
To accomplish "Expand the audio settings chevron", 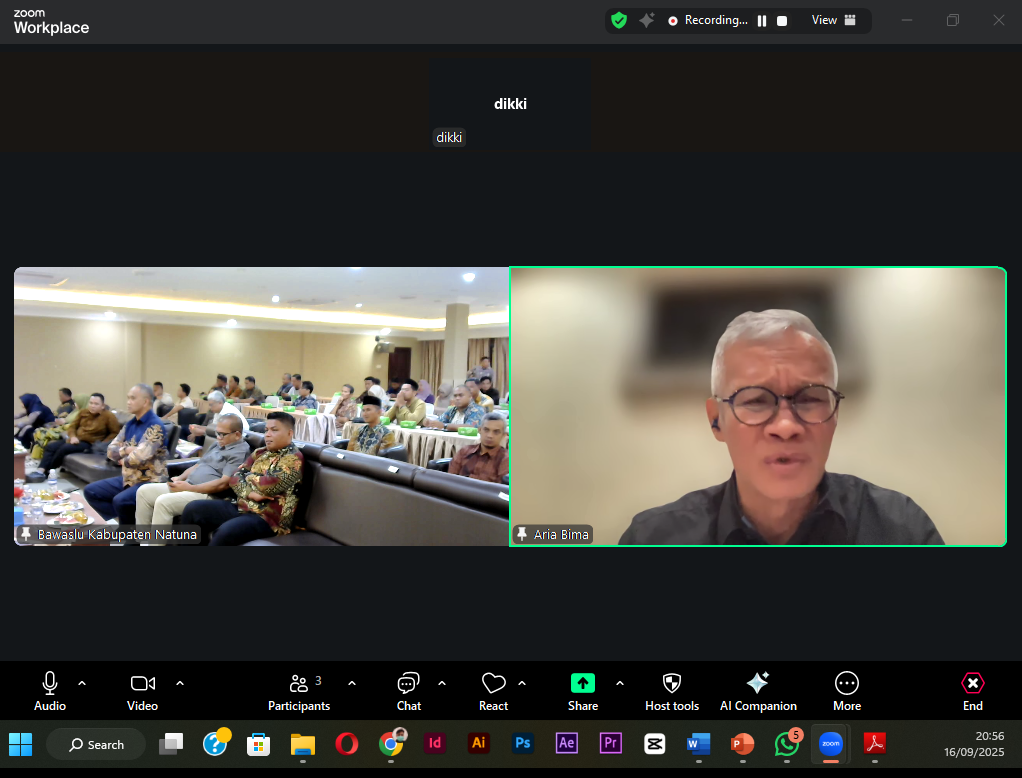I will tap(84, 684).
